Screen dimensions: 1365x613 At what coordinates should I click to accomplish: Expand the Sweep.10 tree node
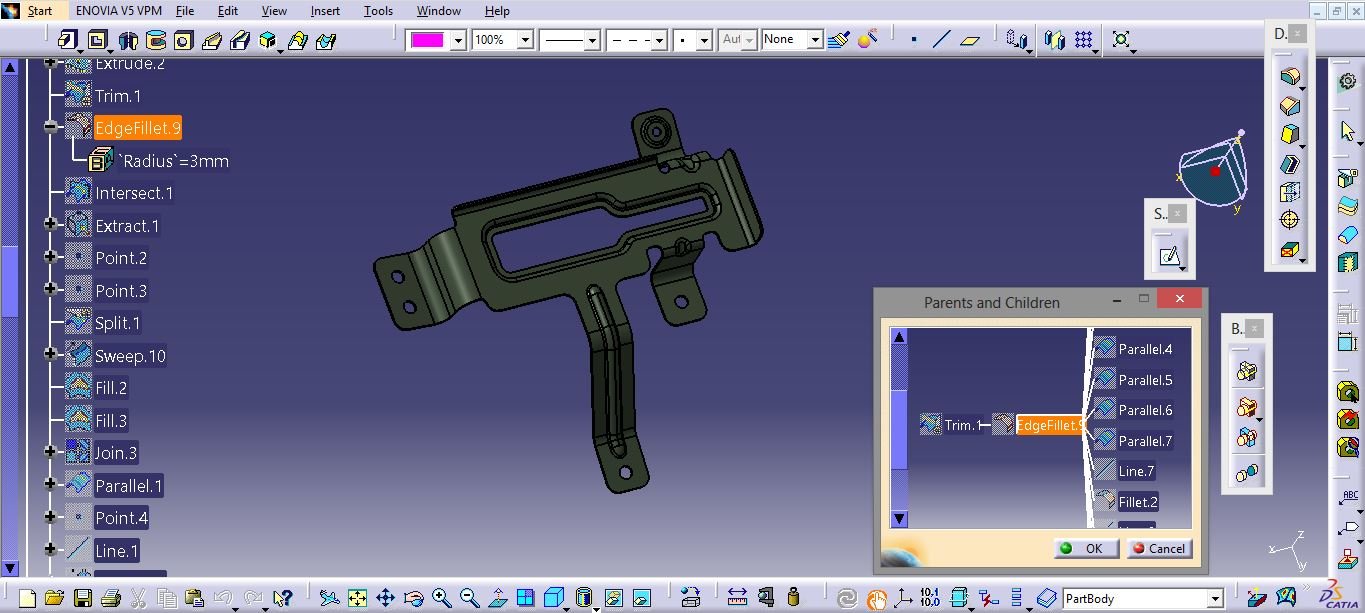pyautogui.click(x=50, y=355)
